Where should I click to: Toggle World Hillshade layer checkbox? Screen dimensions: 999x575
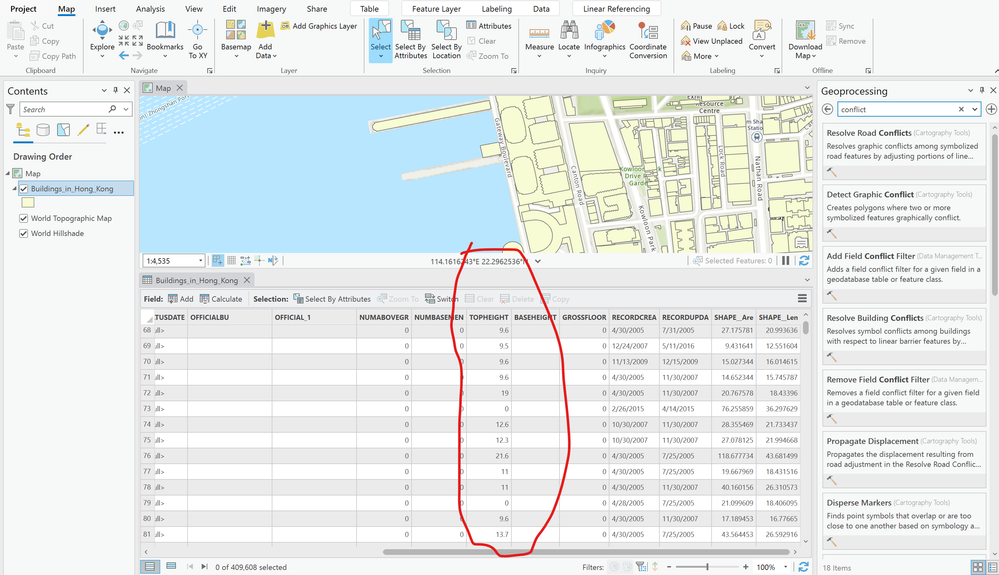24,233
